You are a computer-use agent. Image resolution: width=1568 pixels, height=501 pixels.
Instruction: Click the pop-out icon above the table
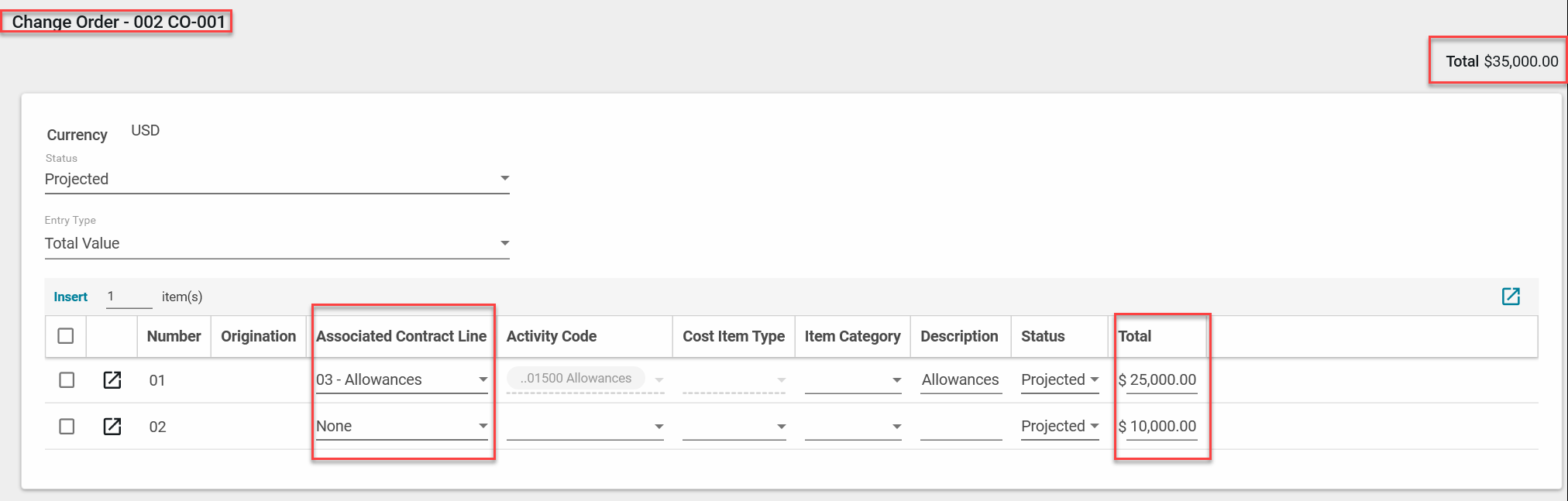1510,297
